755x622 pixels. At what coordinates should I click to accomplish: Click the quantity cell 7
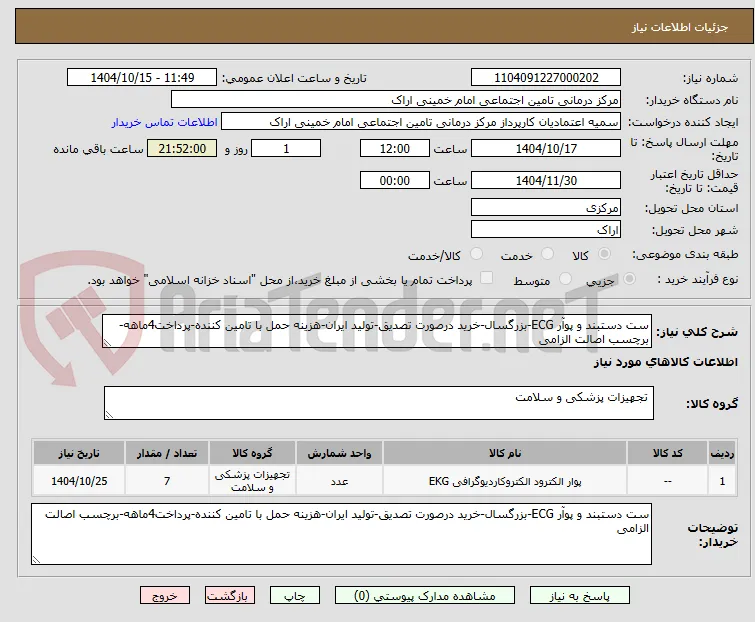[x=167, y=481]
